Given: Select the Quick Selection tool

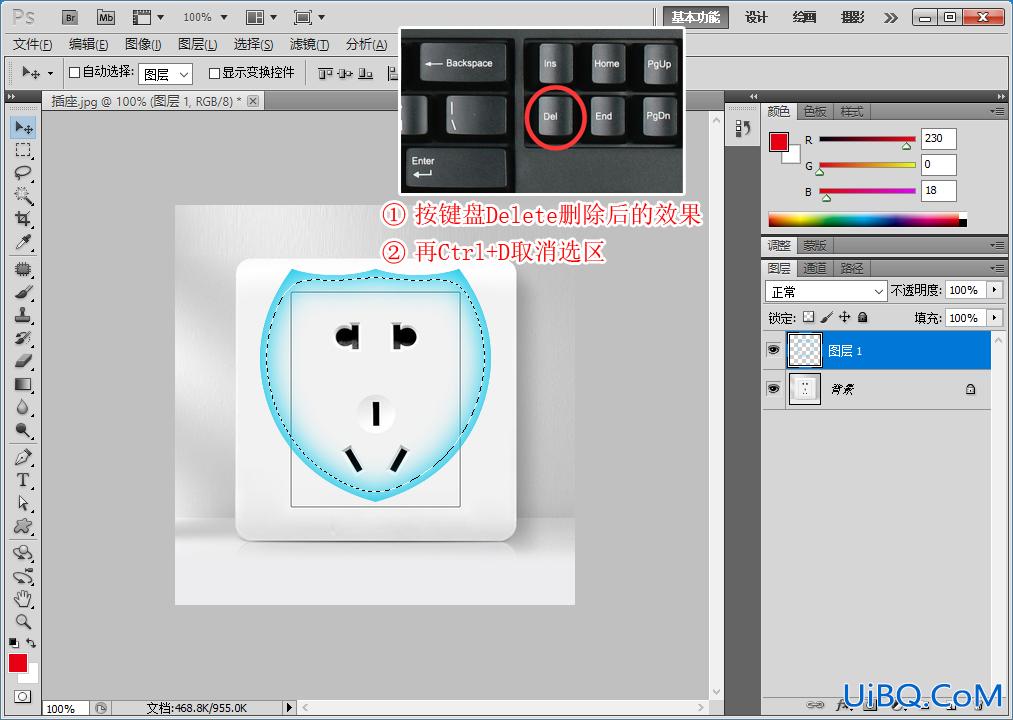Looking at the screenshot, I should coord(23,195).
